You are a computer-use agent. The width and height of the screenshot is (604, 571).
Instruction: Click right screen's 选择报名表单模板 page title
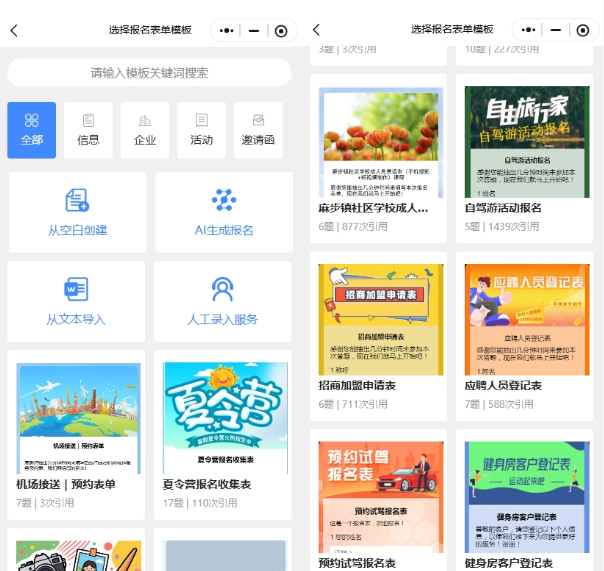(452, 29)
